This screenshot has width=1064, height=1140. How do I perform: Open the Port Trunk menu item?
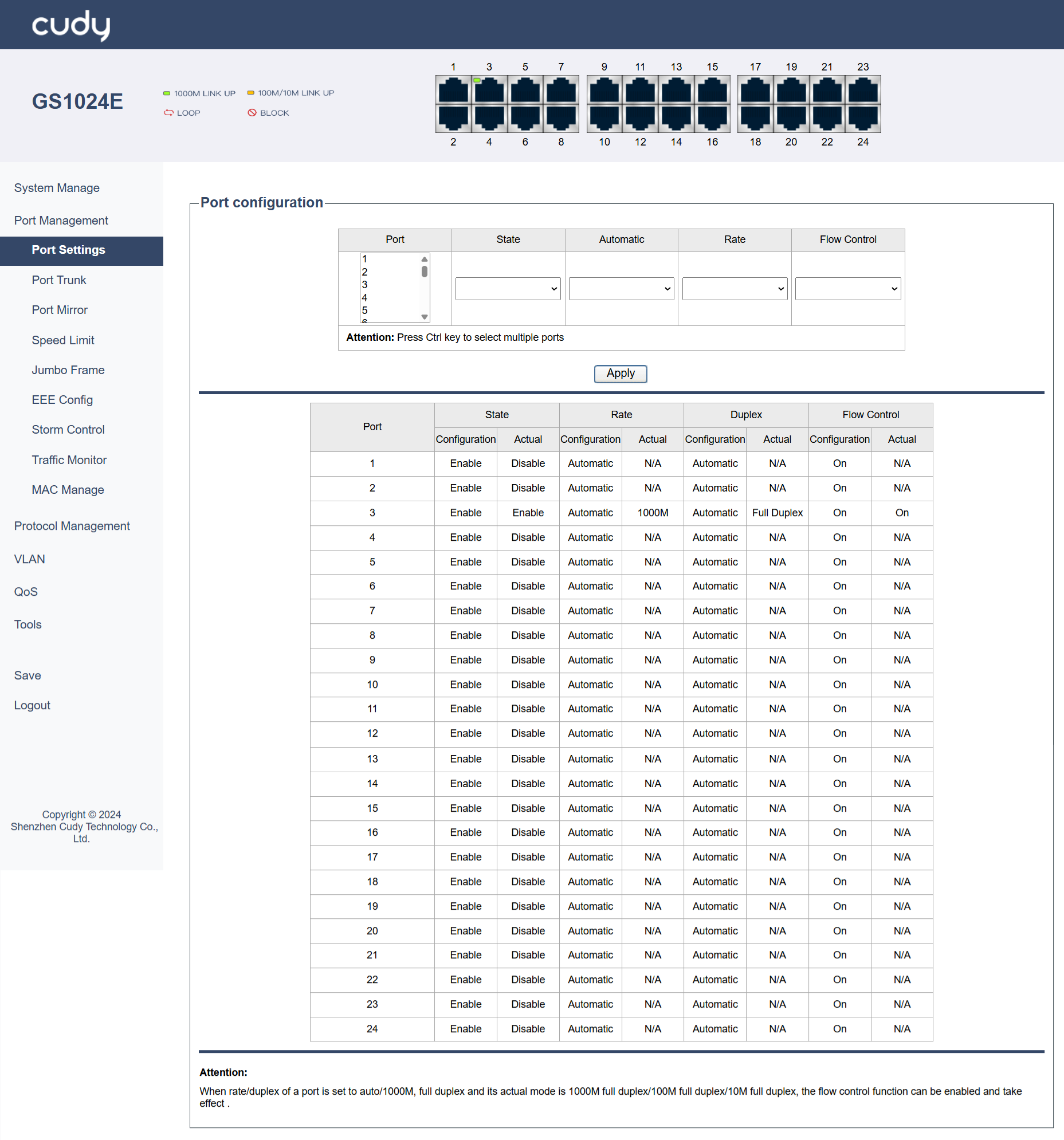[x=59, y=280]
